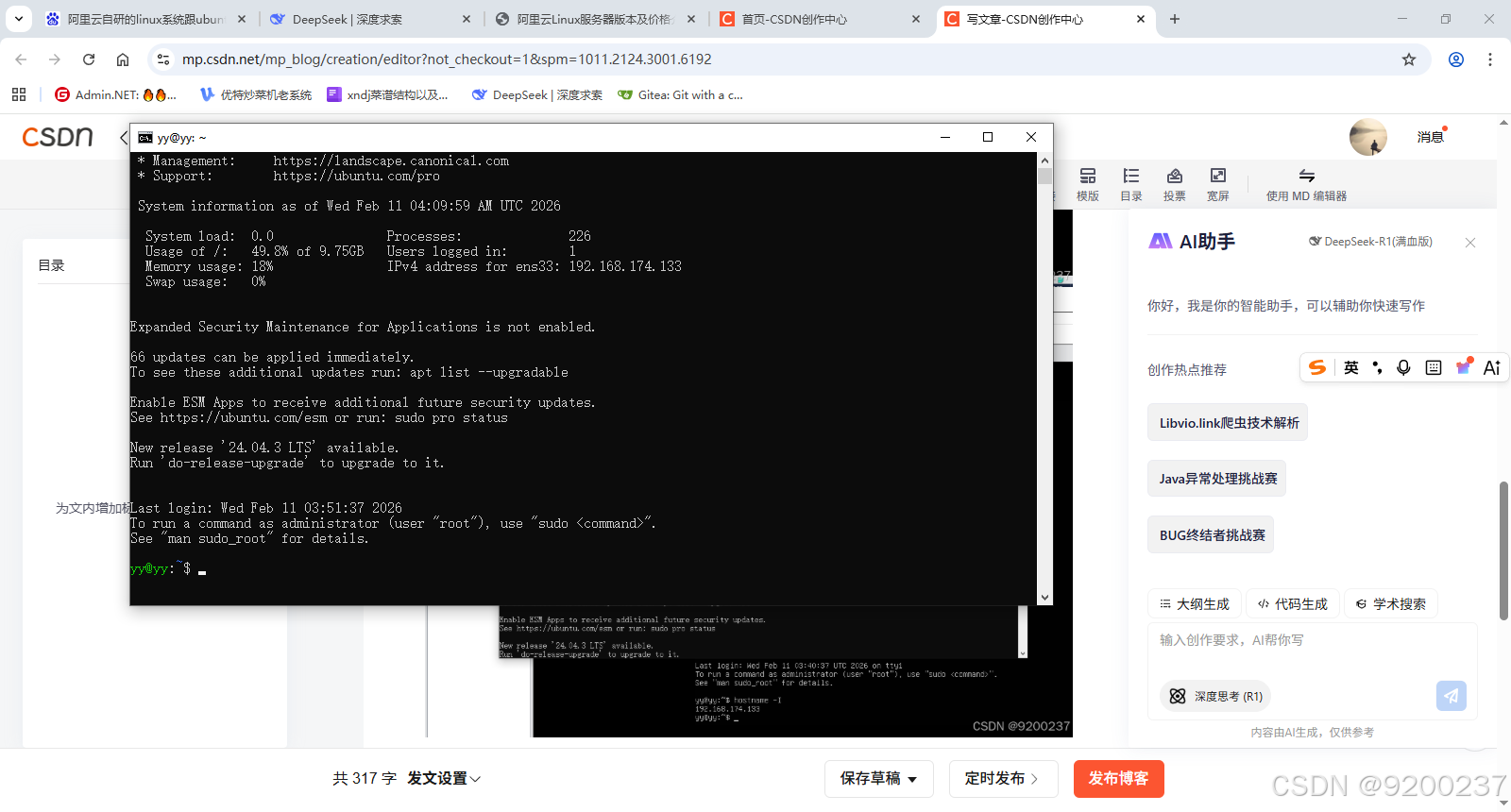Image resolution: width=1511 pixels, height=812 pixels.
Task: Toggle 深度思考 (R1) mode
Action: pyautogui.click(x=1215, y=696)
